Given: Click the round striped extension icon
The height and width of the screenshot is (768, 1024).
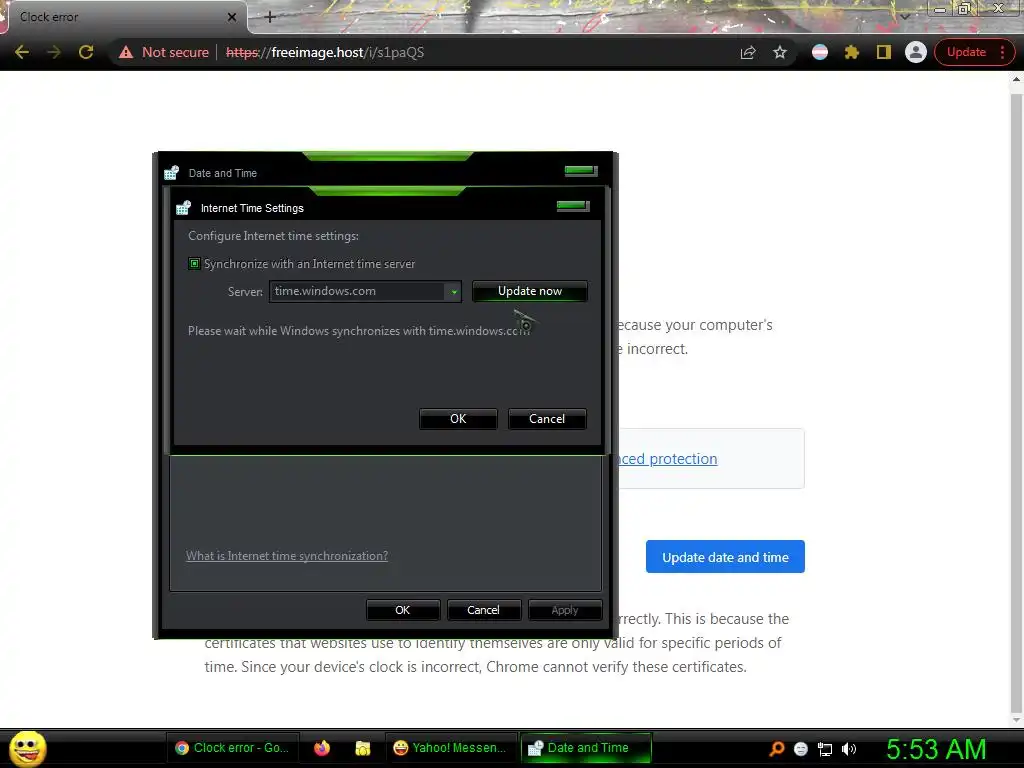Looking at the screenshot, I should [820, 52].
